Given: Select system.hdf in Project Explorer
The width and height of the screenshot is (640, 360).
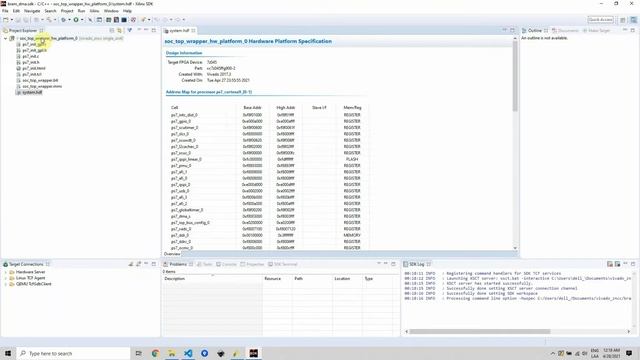Looking at the screenshot, I should coord(32,93).
